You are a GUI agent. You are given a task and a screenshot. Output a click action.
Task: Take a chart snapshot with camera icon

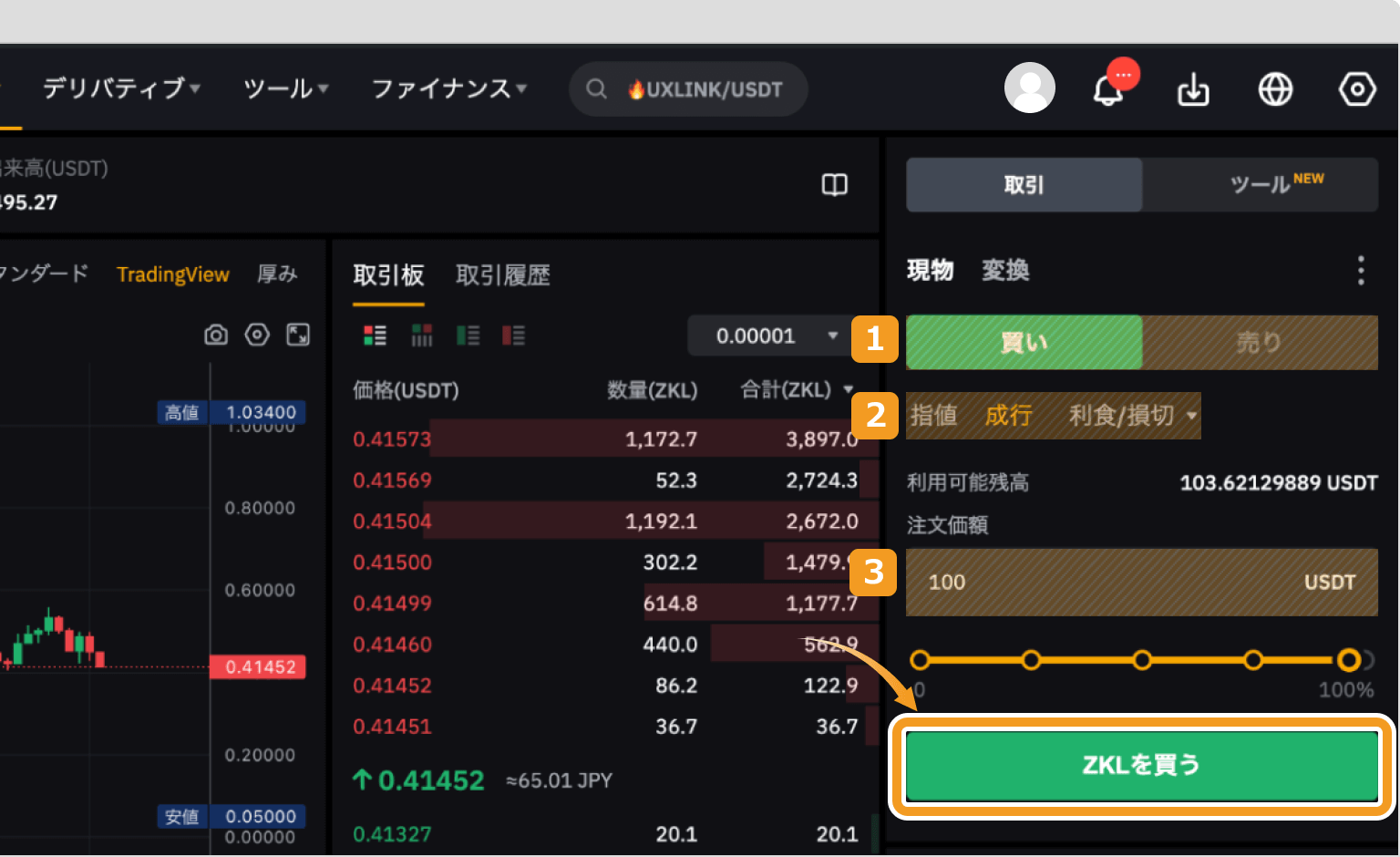(x=216, y=335)
